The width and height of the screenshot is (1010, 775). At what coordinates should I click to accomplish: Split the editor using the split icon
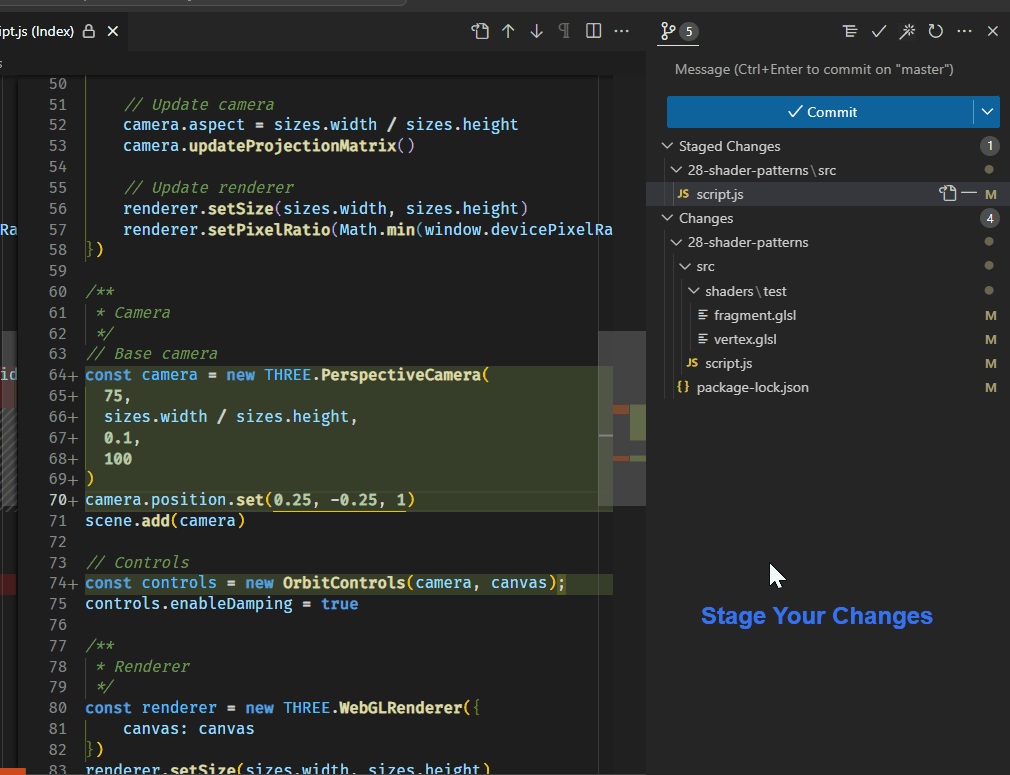click(593, 31)
